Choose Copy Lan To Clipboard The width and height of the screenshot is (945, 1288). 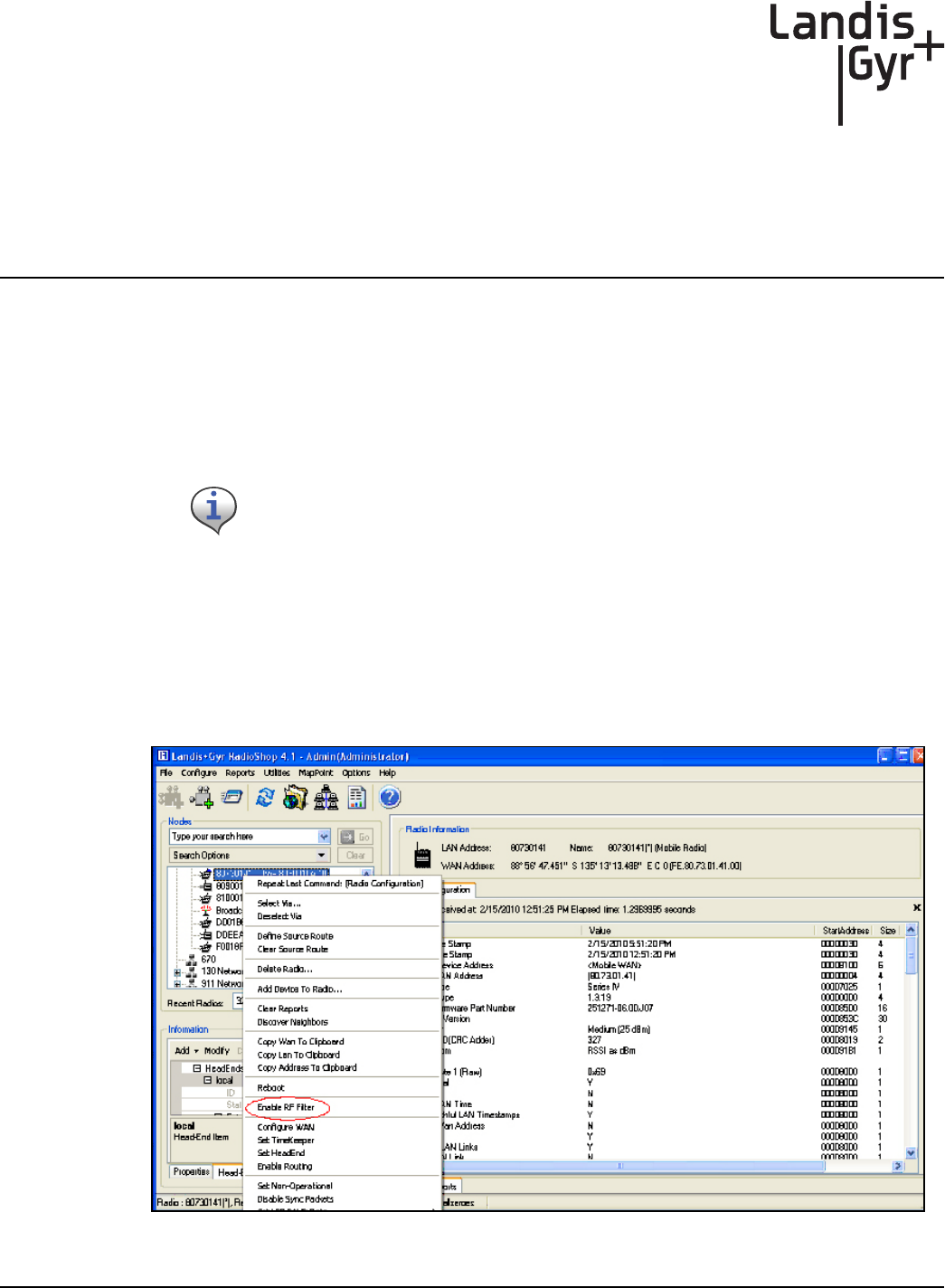point(298,1055)
